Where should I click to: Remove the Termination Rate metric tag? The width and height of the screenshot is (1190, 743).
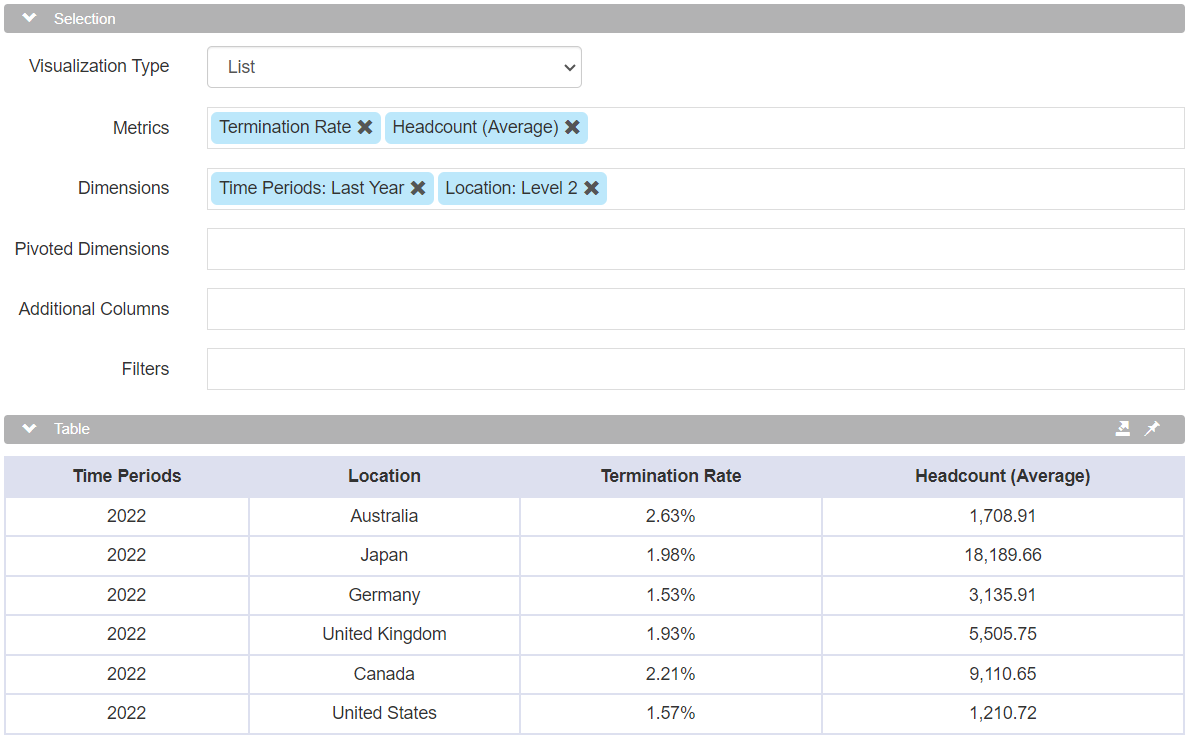tap(365, 127)
